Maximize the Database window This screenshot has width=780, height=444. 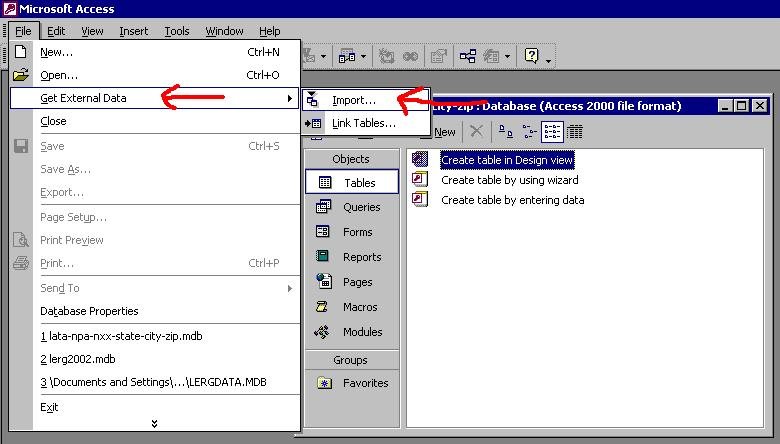click(741, 105)
